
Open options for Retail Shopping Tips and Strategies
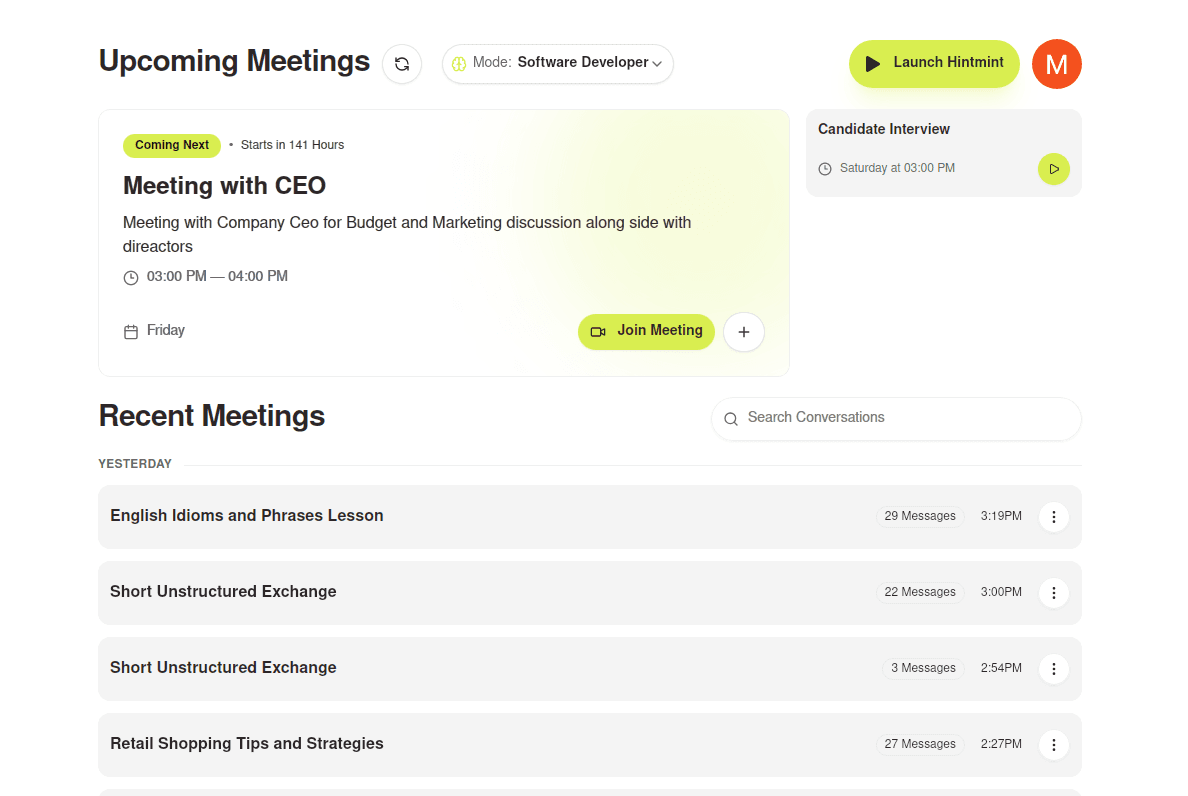[x=1053, y=745]
